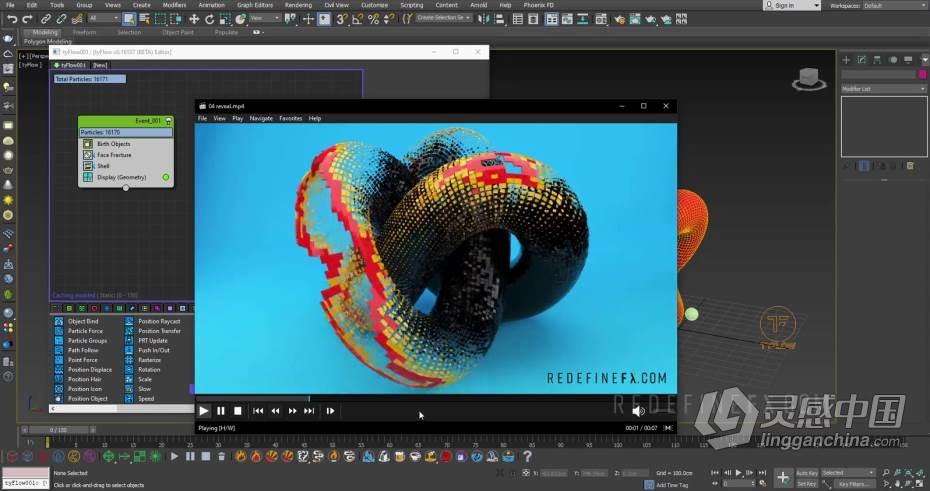This screenshot has height=491, width=930.
Task: Click the Percent Snap toggle icon
Action: (373, 19)
